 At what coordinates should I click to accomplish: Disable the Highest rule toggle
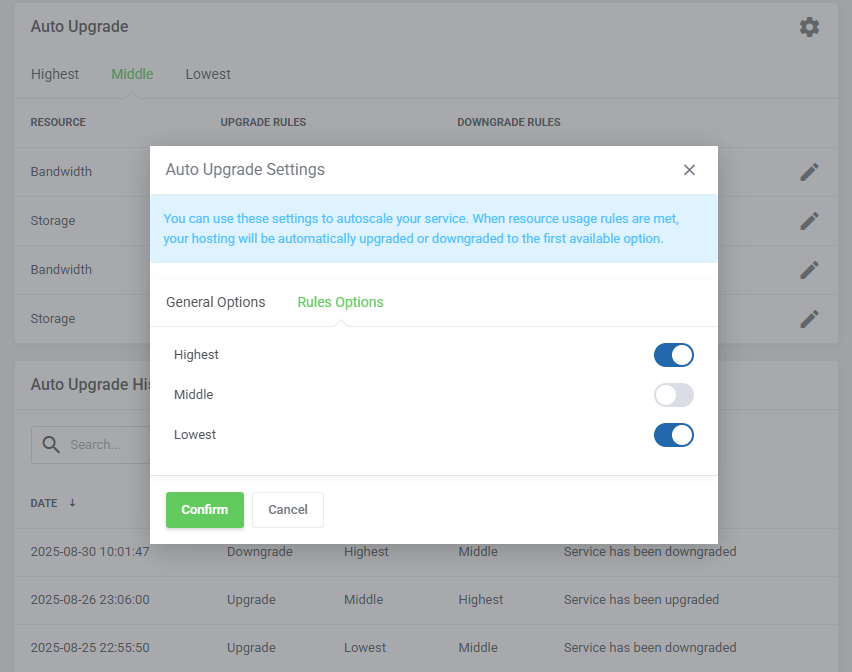[673, 355]
